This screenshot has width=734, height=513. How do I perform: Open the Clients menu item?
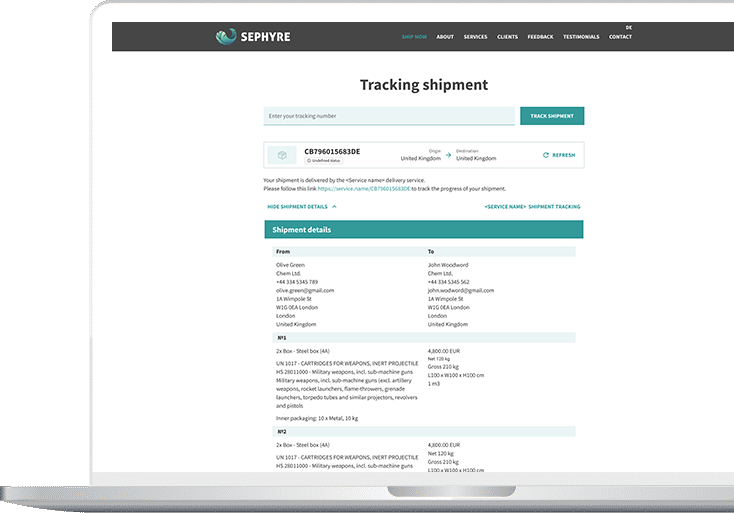coord(507,37)
